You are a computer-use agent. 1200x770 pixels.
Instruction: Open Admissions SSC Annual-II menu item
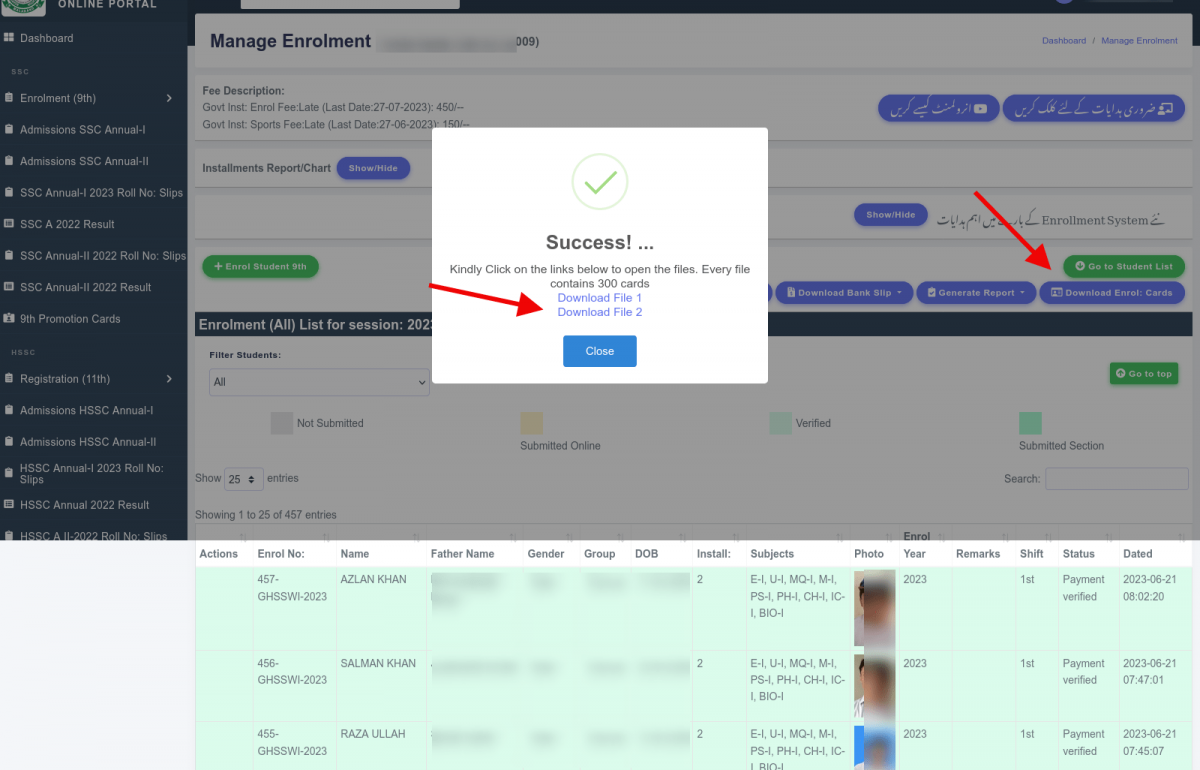pyautogui.click(x=85, y=161)
